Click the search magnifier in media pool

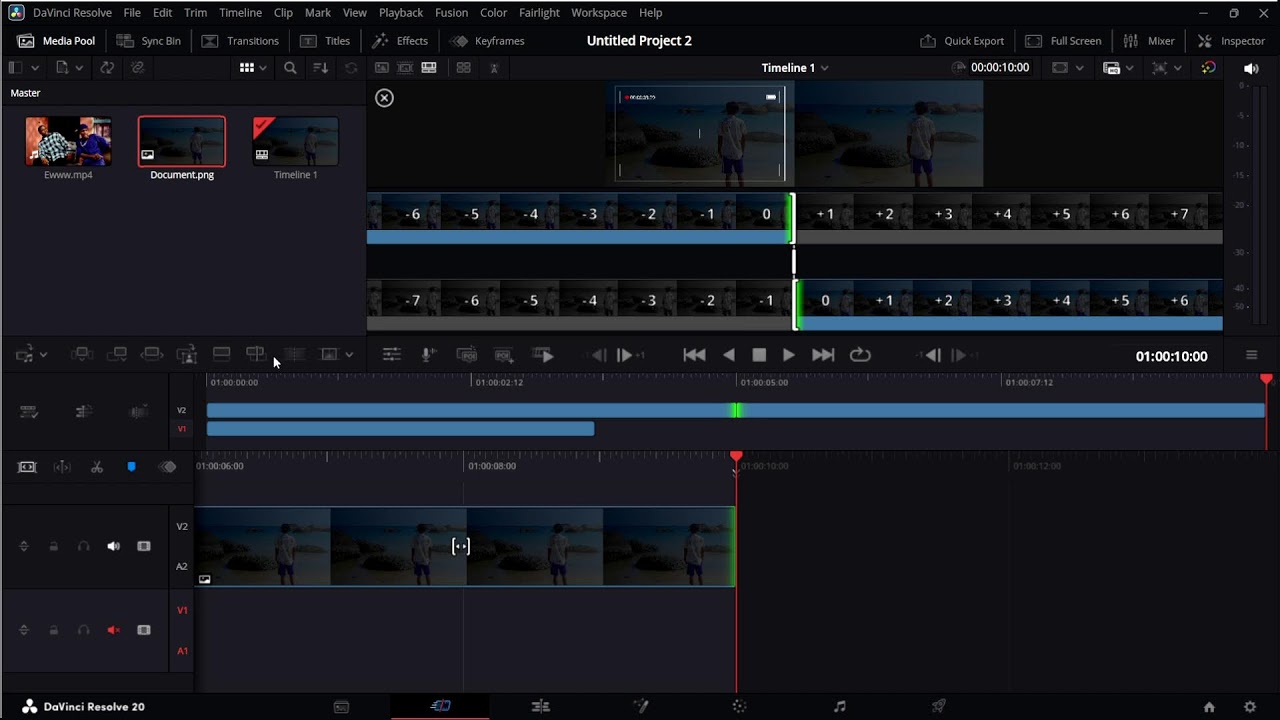click(290, 68)
